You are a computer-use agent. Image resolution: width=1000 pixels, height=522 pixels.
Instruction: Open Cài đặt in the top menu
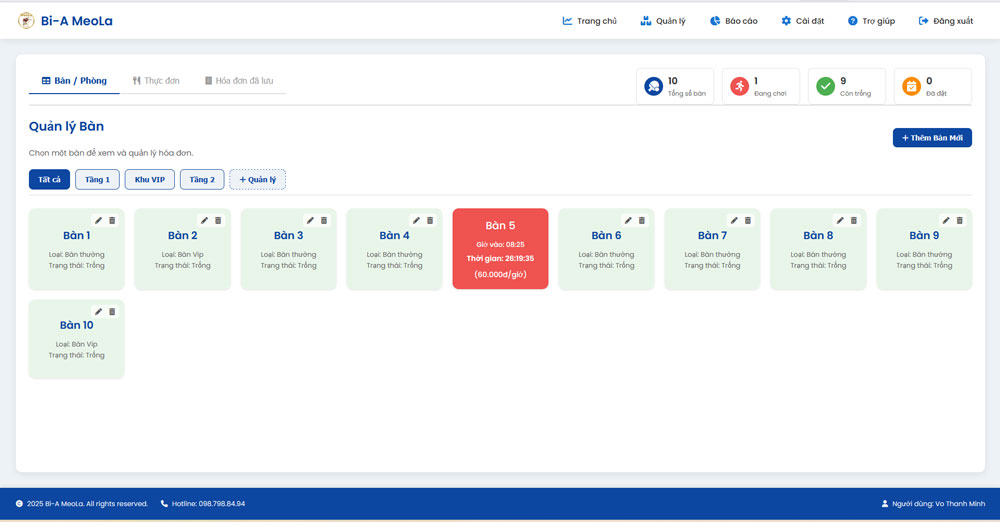tap(802, 21)
